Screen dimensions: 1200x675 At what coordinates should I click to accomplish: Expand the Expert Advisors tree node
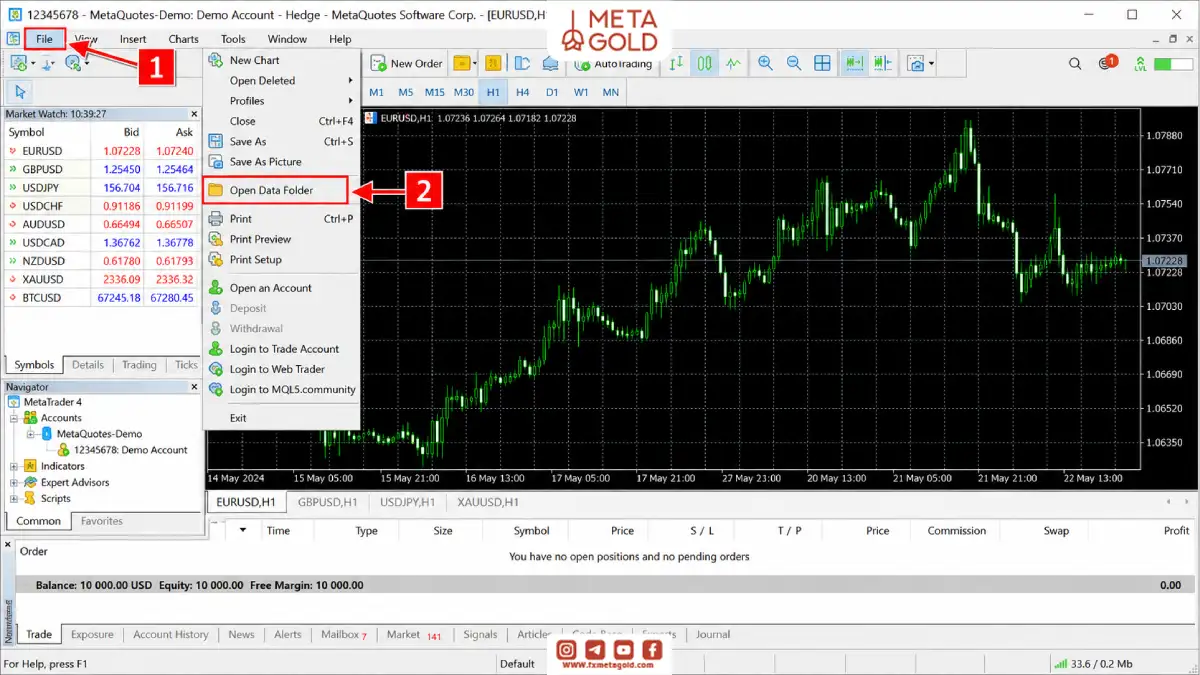coord(14,482)
